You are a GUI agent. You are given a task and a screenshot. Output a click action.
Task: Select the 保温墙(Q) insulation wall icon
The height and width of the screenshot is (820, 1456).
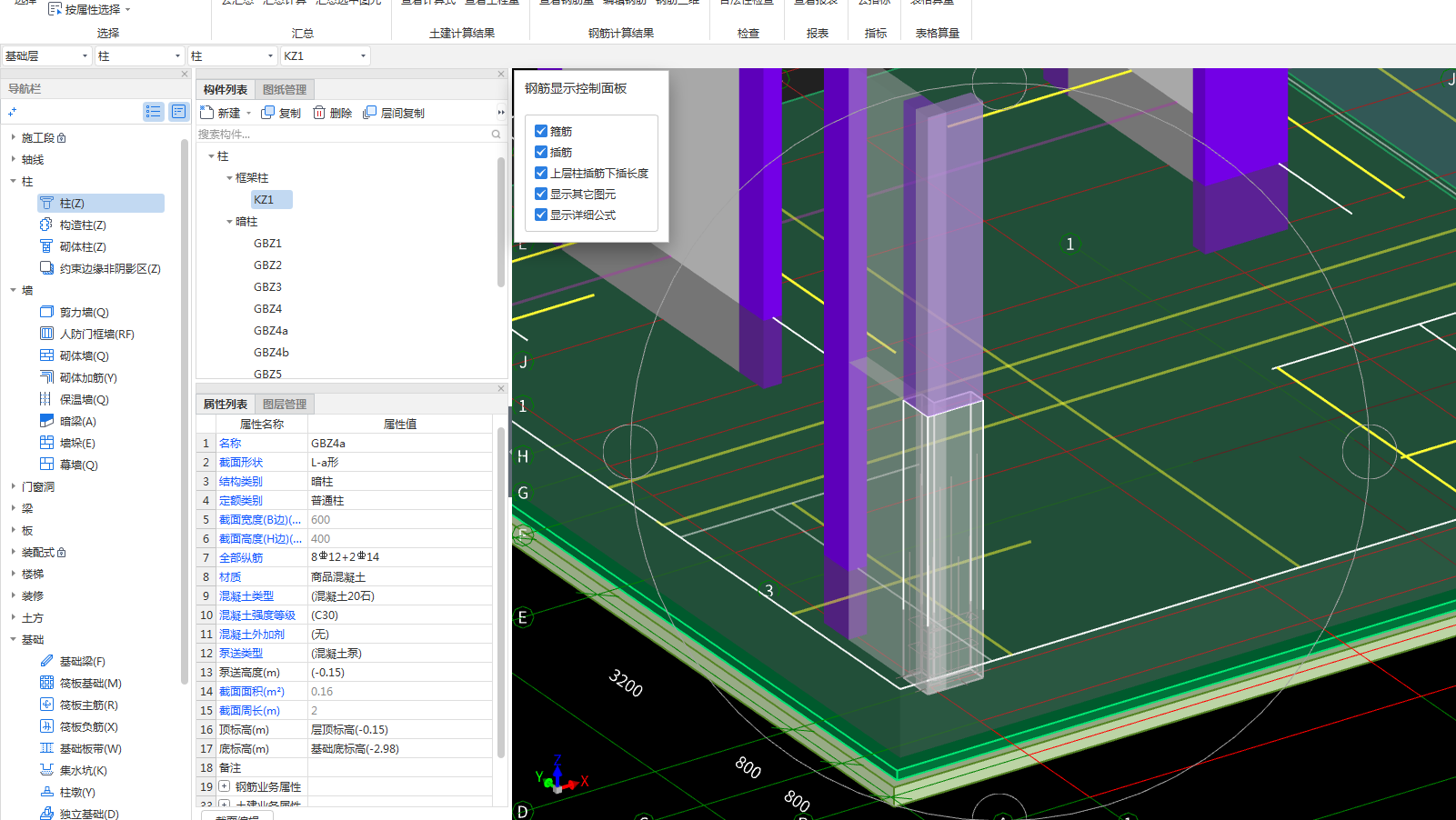pos(46,399)
